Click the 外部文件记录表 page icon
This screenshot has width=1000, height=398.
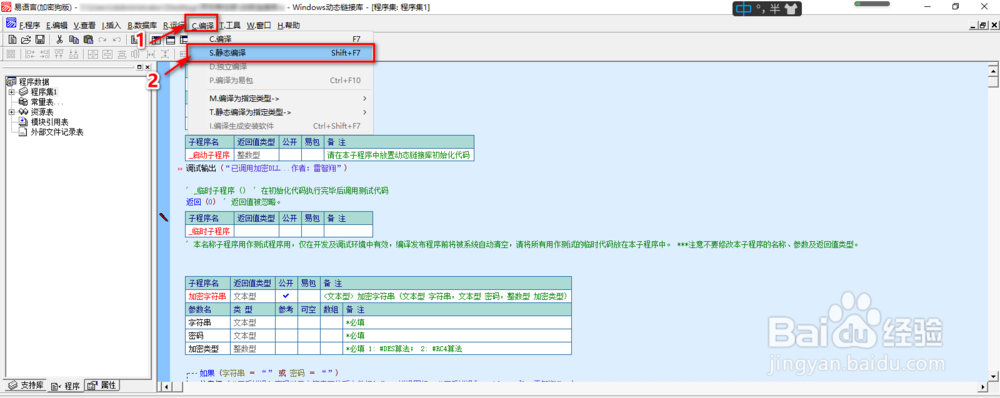[24, 132]
